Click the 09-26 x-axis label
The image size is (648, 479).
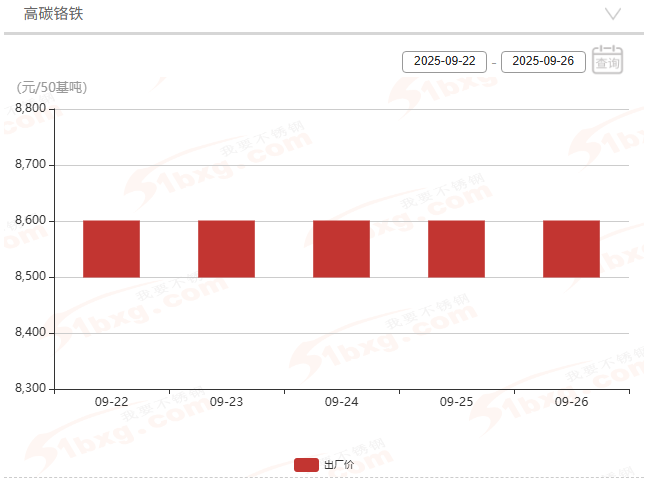tap(571, 401)
